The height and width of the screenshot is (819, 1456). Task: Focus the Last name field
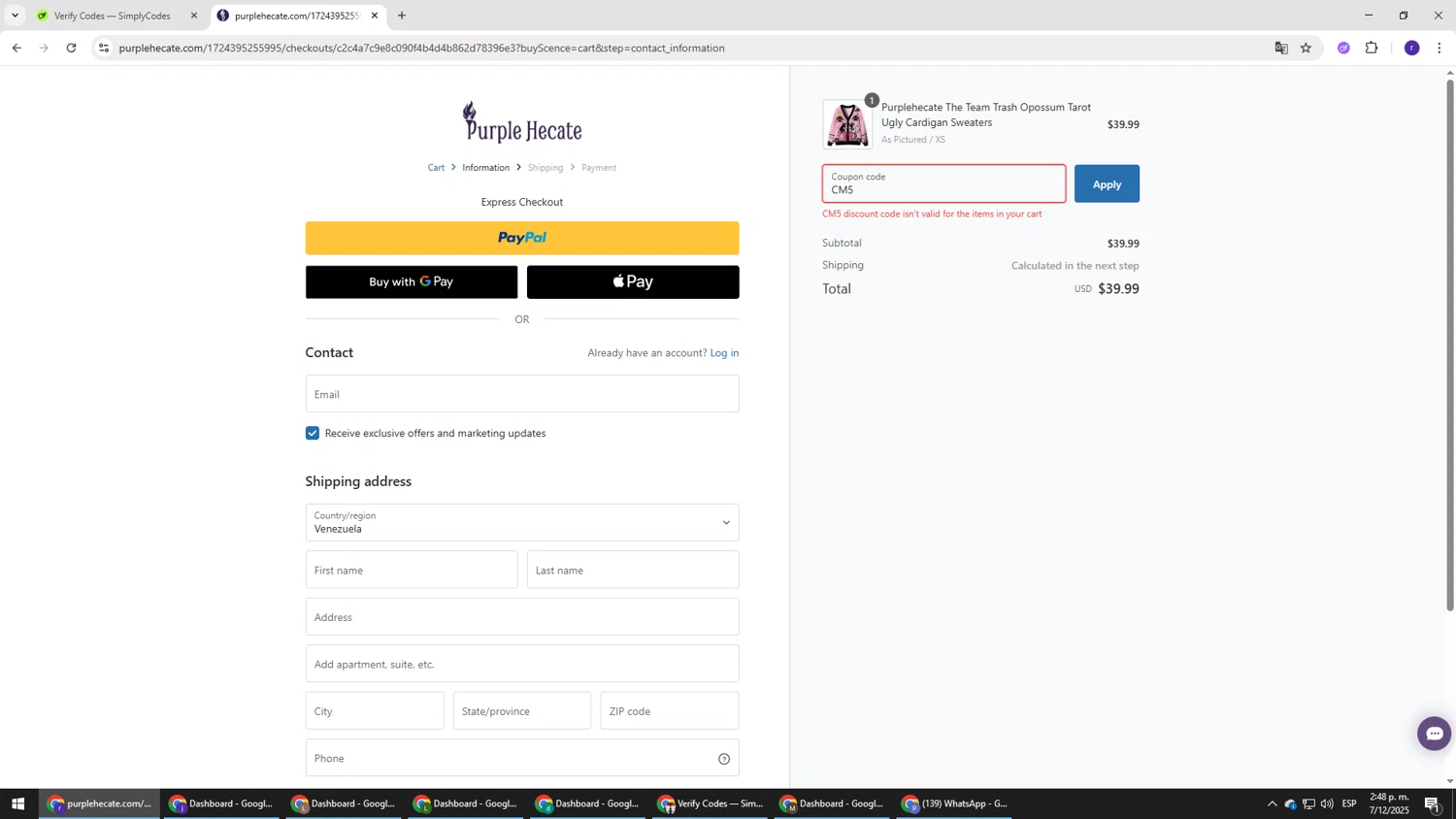633,571
